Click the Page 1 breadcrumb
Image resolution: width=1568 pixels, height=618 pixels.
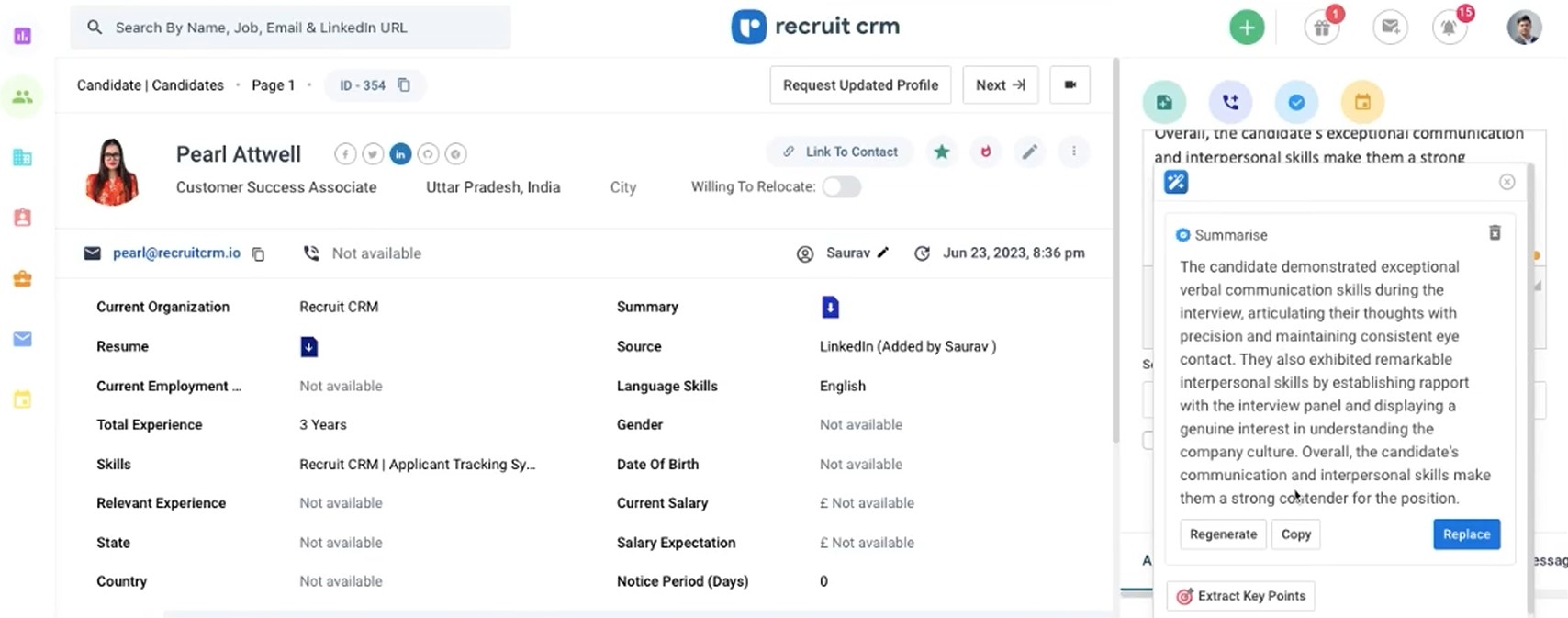coord(273,85)
